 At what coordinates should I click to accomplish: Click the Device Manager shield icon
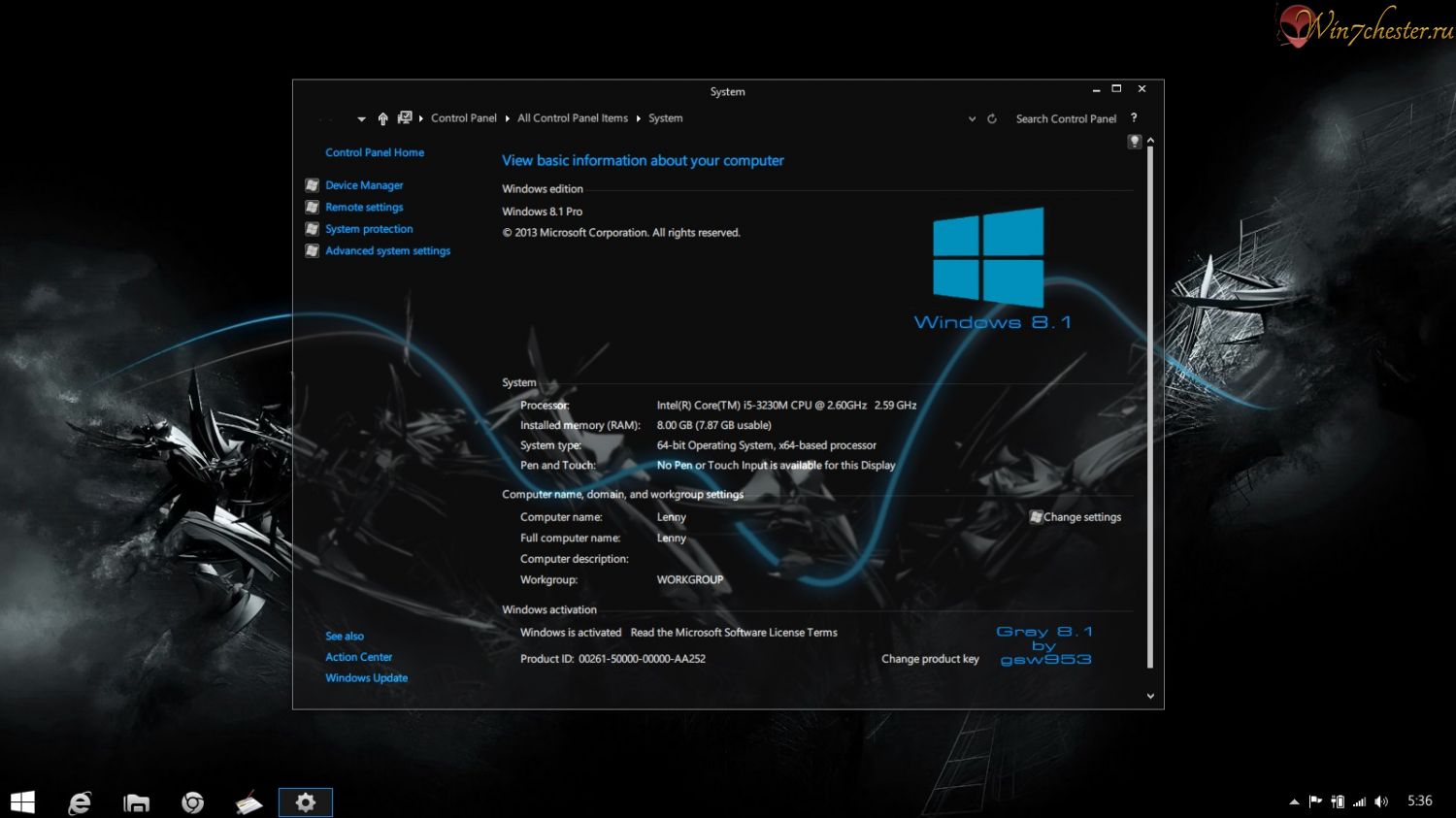click(x=312, y=185)
